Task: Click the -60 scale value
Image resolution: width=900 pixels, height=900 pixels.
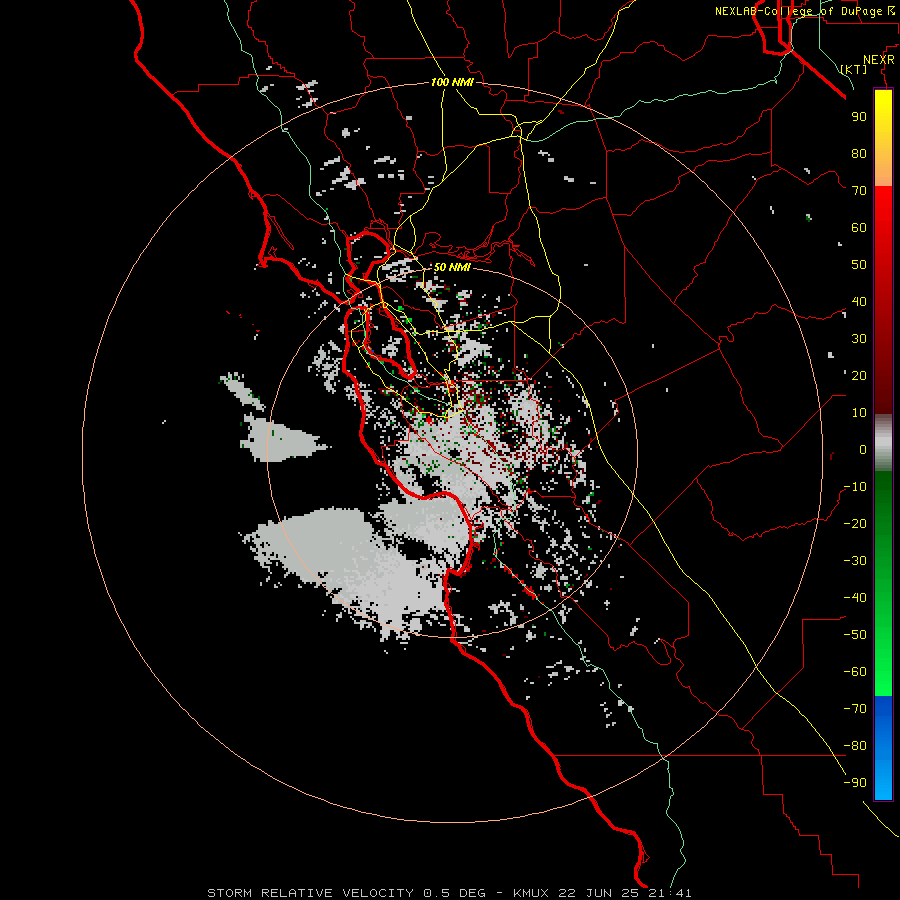Action: [855, 672]
